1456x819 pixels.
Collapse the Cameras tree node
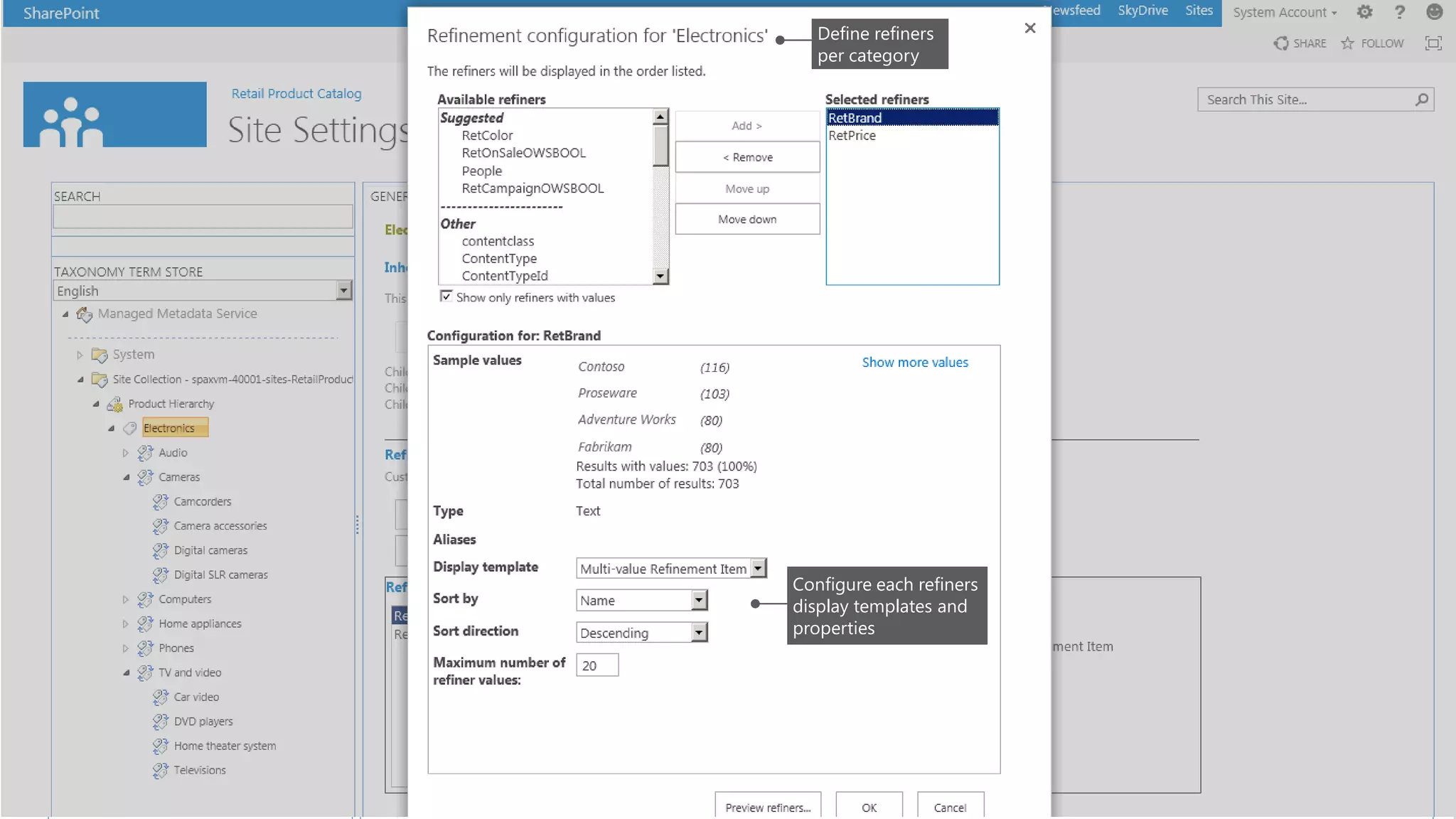point(126,478)
